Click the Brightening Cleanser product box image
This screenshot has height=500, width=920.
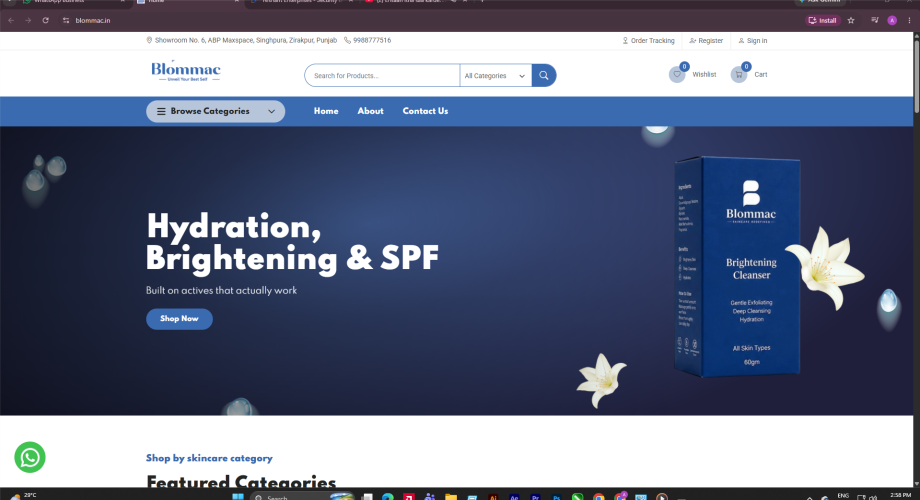pos(738,266)
